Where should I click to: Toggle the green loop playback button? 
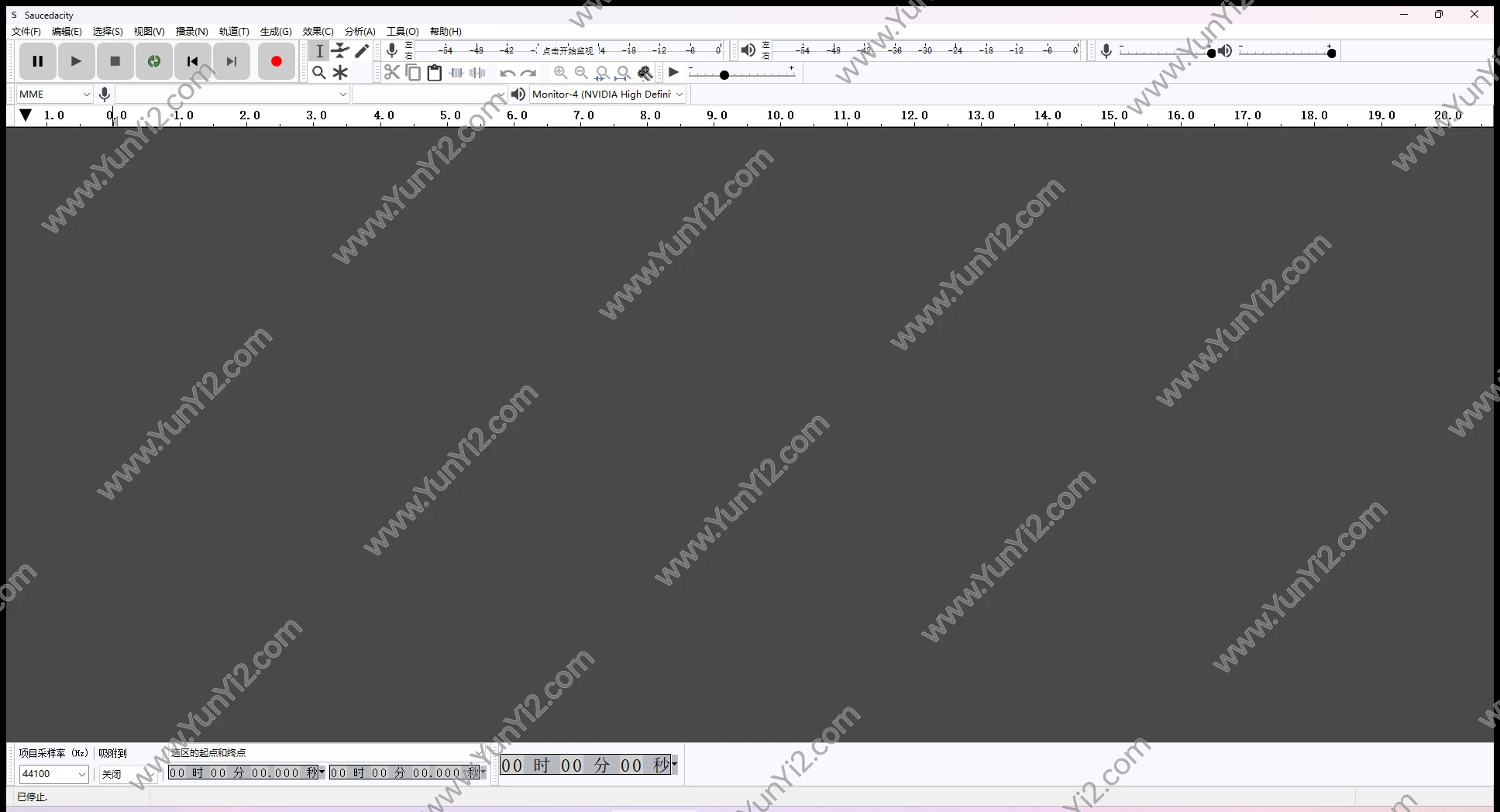coord(154,61)
